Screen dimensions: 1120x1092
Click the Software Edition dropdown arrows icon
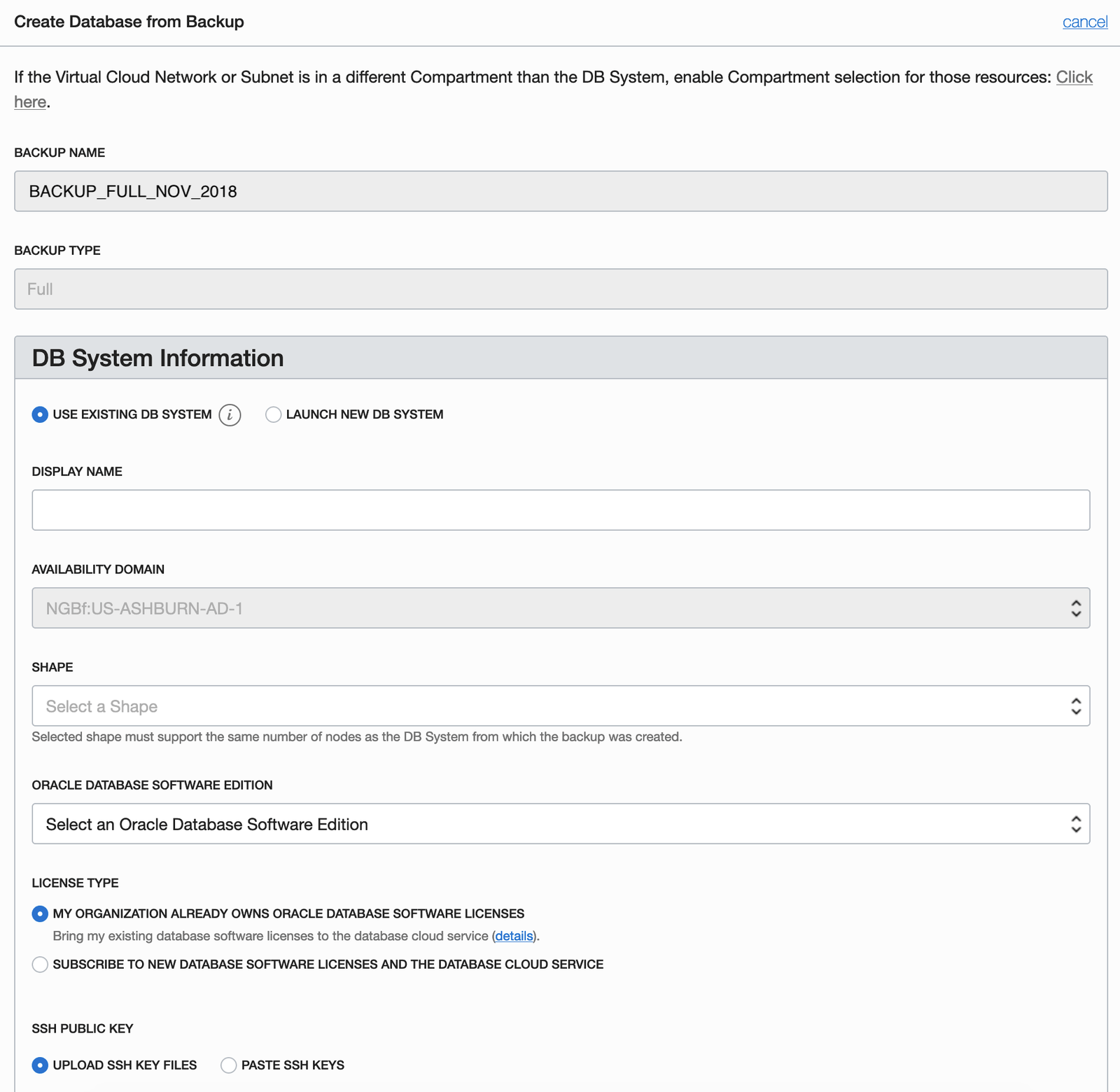coord(1076,824)
